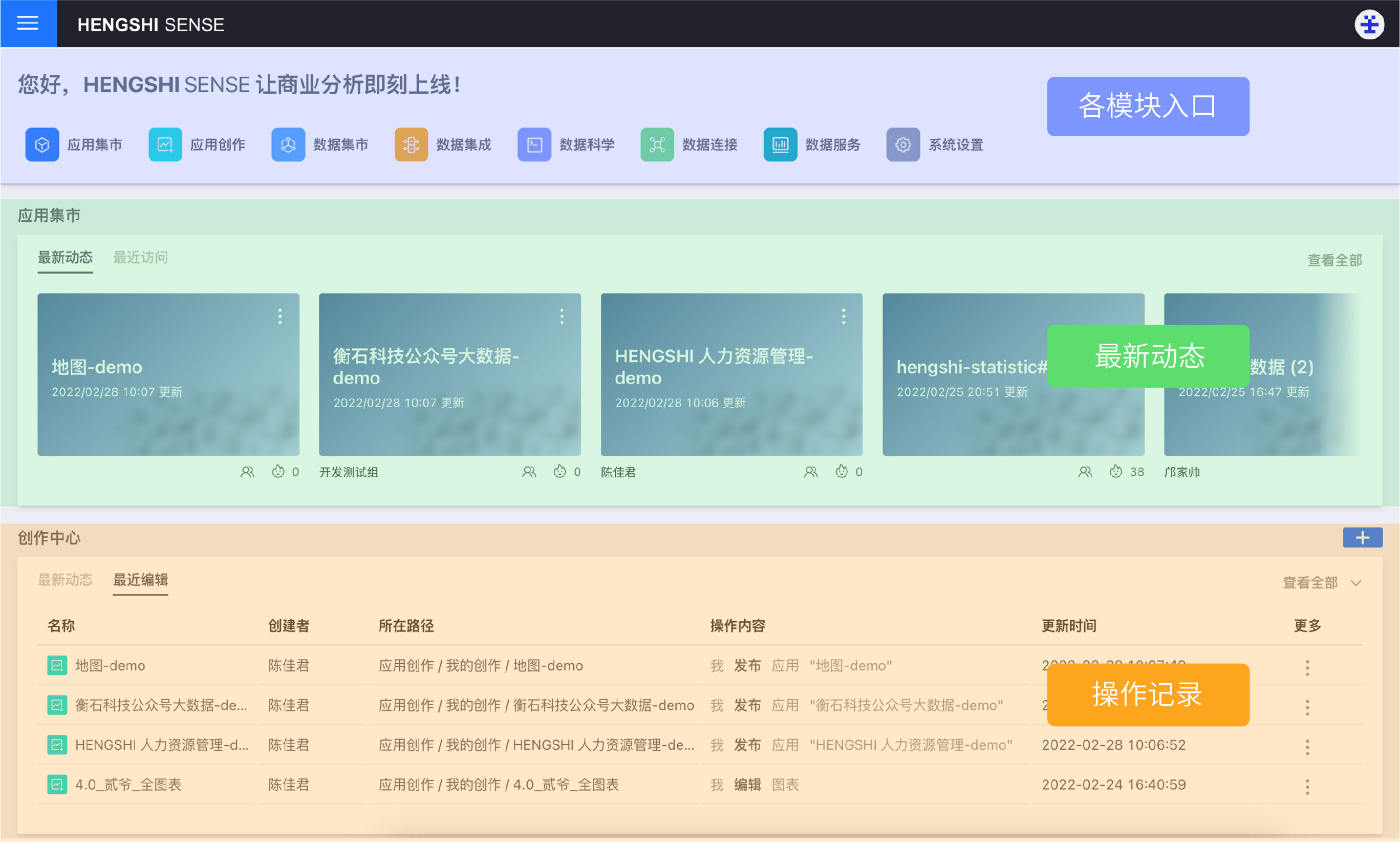Click 地图-demo name in table

pos(111,665)
